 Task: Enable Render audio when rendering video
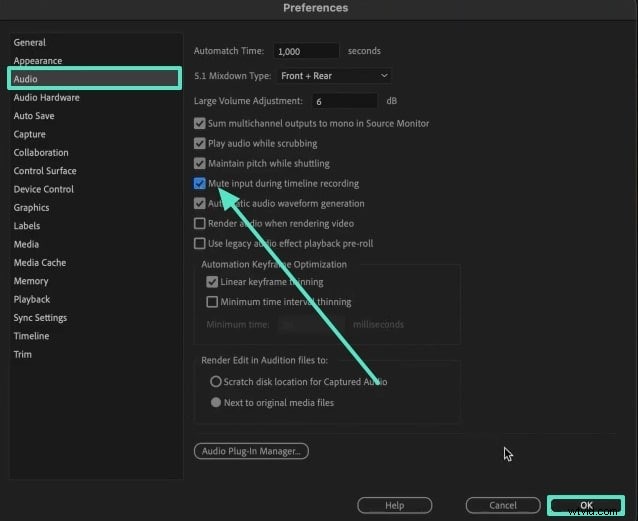point(200,223)
